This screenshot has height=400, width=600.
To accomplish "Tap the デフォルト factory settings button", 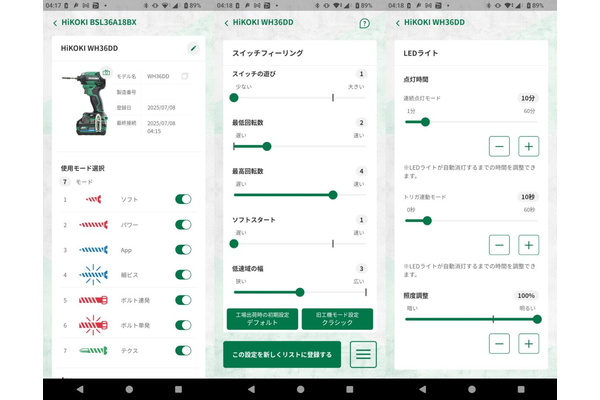I will pyautogui.click(x=262, y=319).
